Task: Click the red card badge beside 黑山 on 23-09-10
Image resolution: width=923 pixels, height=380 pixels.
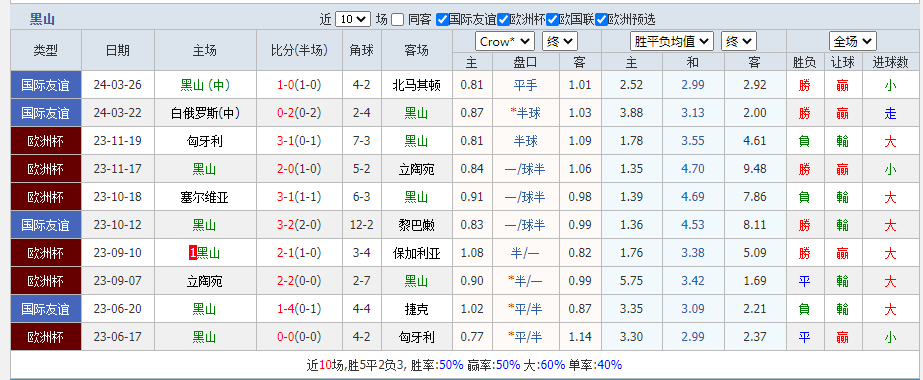Action: click(192, 254)
